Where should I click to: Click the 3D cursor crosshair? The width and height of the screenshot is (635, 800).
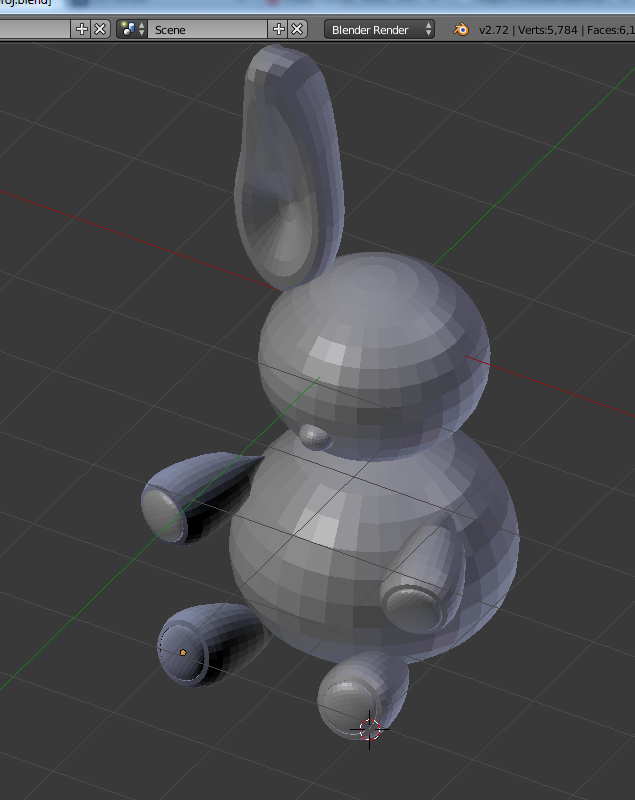click(x=369, y=730)
